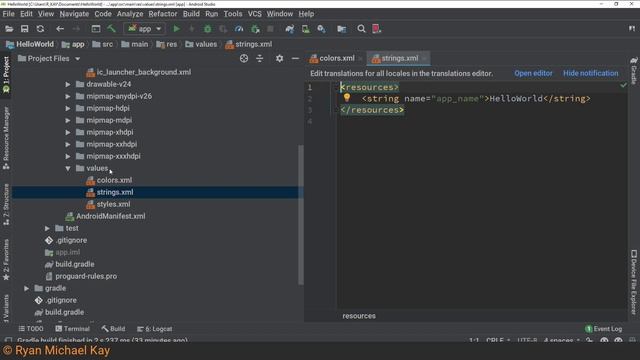
Task: Click the Save All floppy disk icon
Action: click(24, 29)
